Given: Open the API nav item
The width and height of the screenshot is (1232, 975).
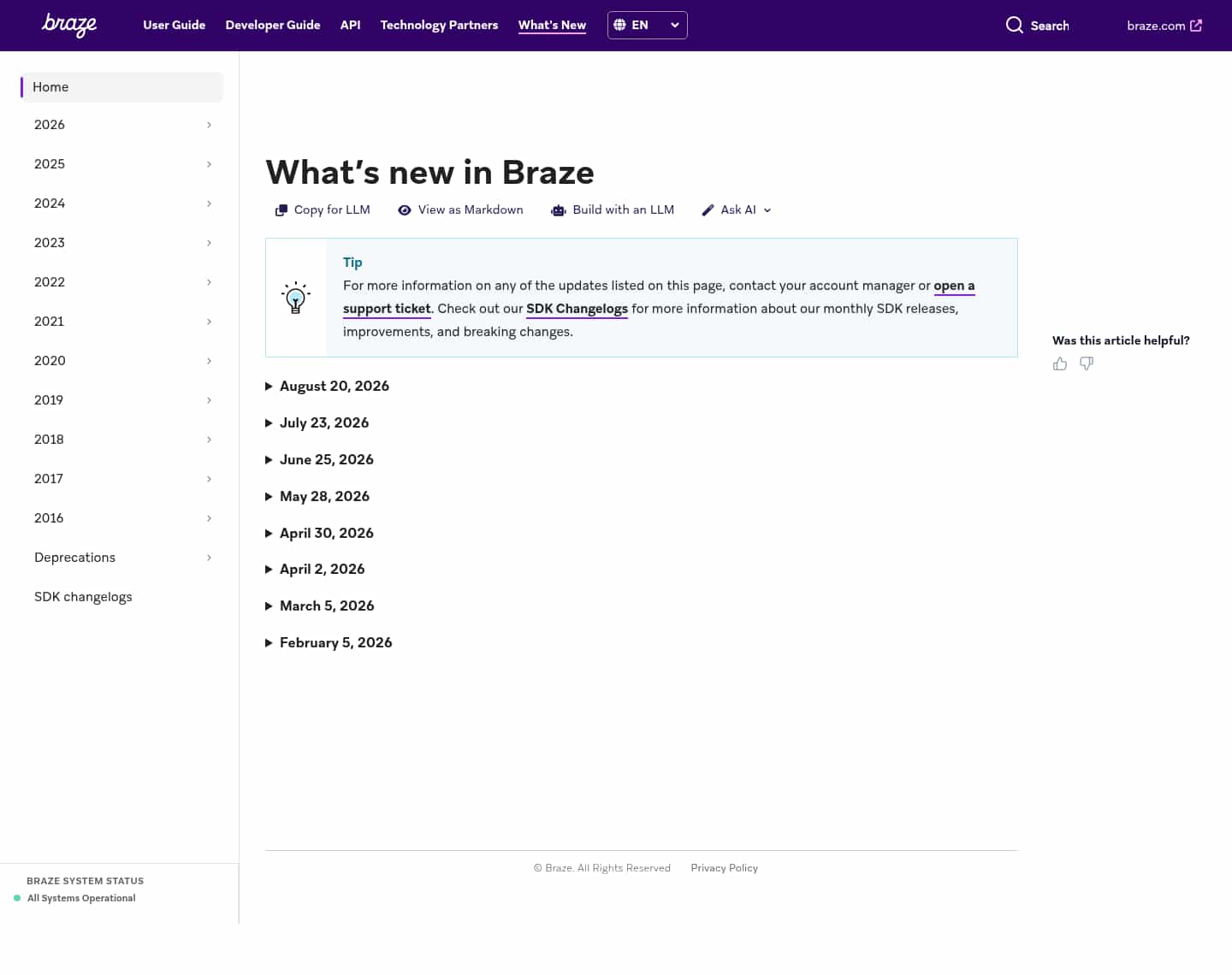Looking at the screenshot, I should coord(351,25).
